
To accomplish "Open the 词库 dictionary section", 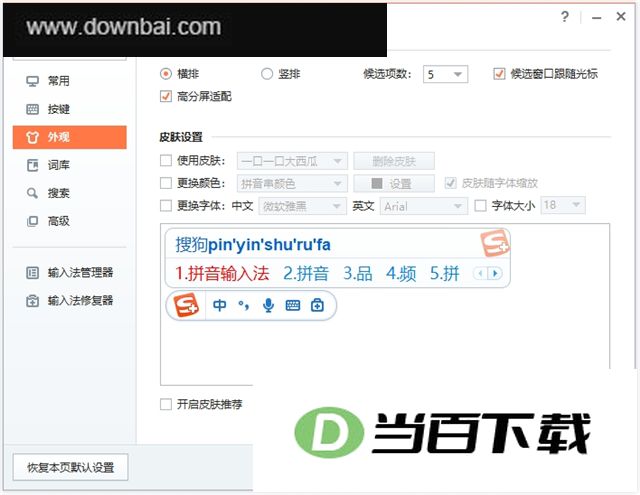I will (69, 165).
